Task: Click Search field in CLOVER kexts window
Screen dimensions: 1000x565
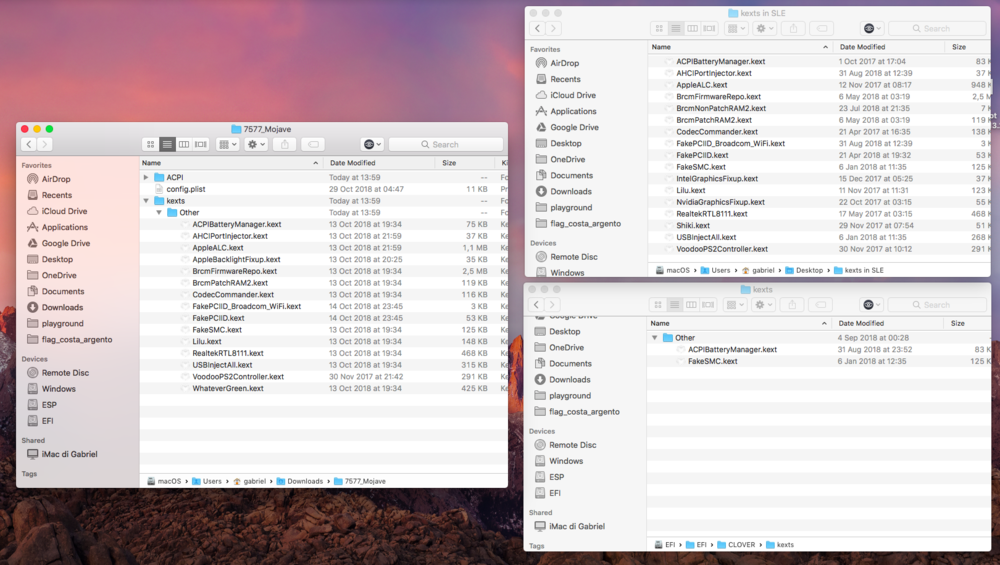Action: [937, 305]
